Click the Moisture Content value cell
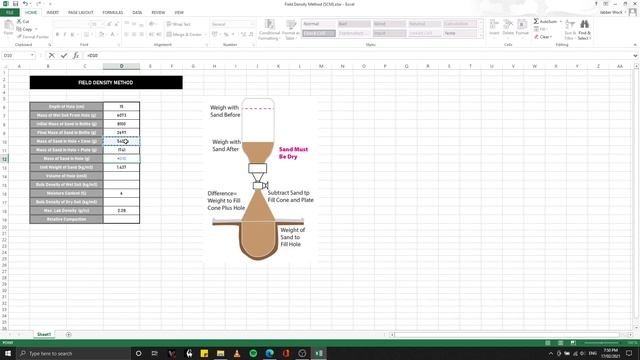Viewport: 640px width, 360px height. click(x=121, y=193)
